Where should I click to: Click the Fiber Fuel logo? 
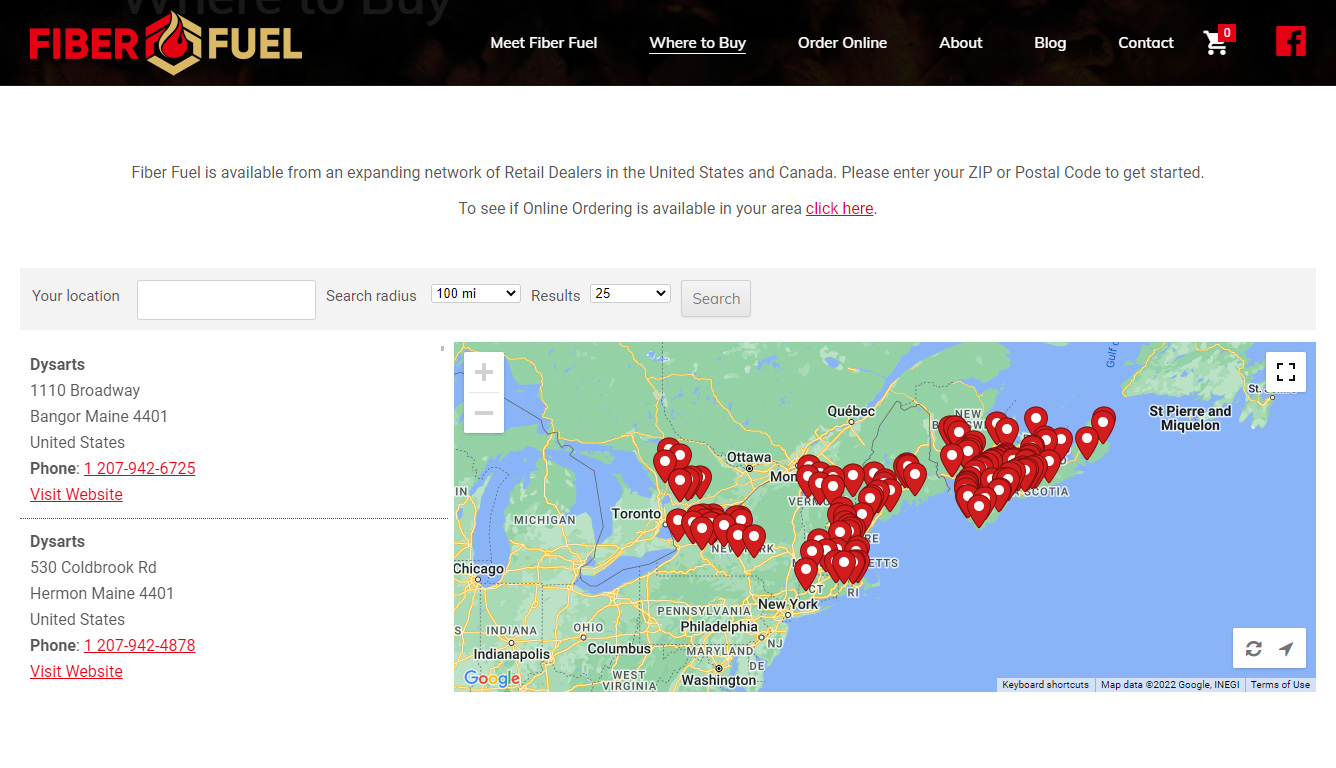(x=166, y=43)
